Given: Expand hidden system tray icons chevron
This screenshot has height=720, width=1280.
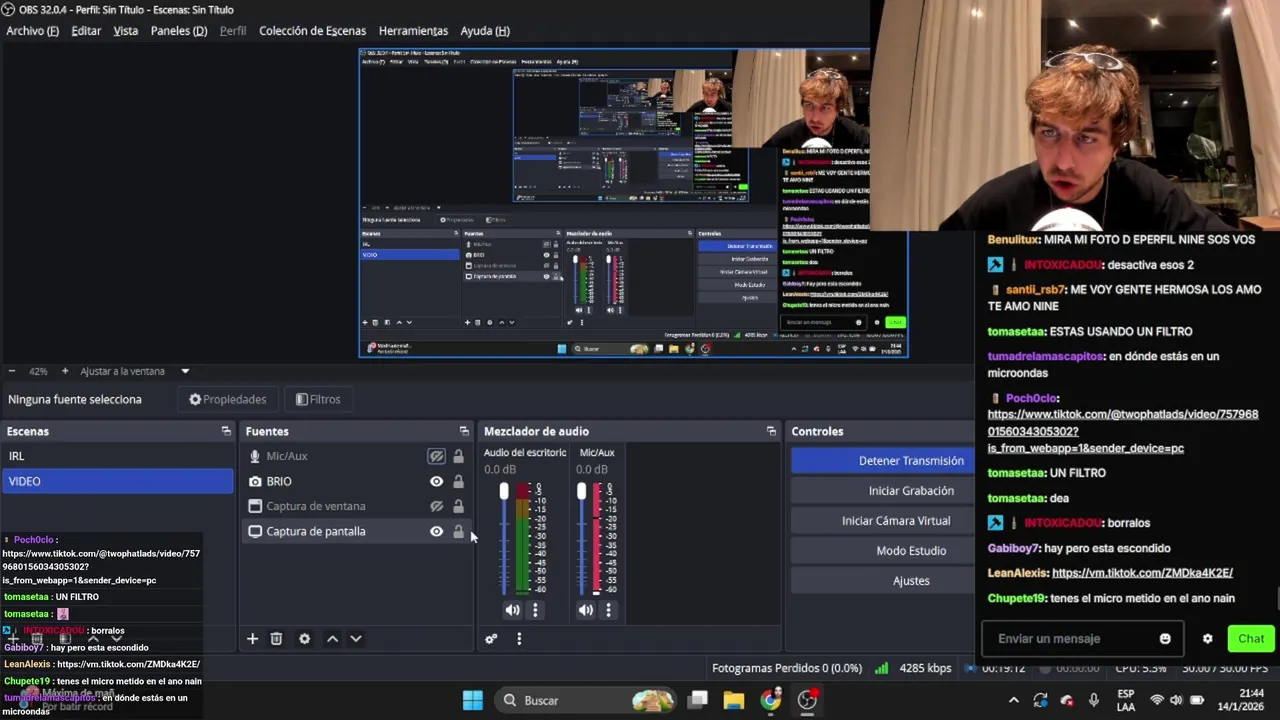Looking at the screenshot, I should (1013, 700).
